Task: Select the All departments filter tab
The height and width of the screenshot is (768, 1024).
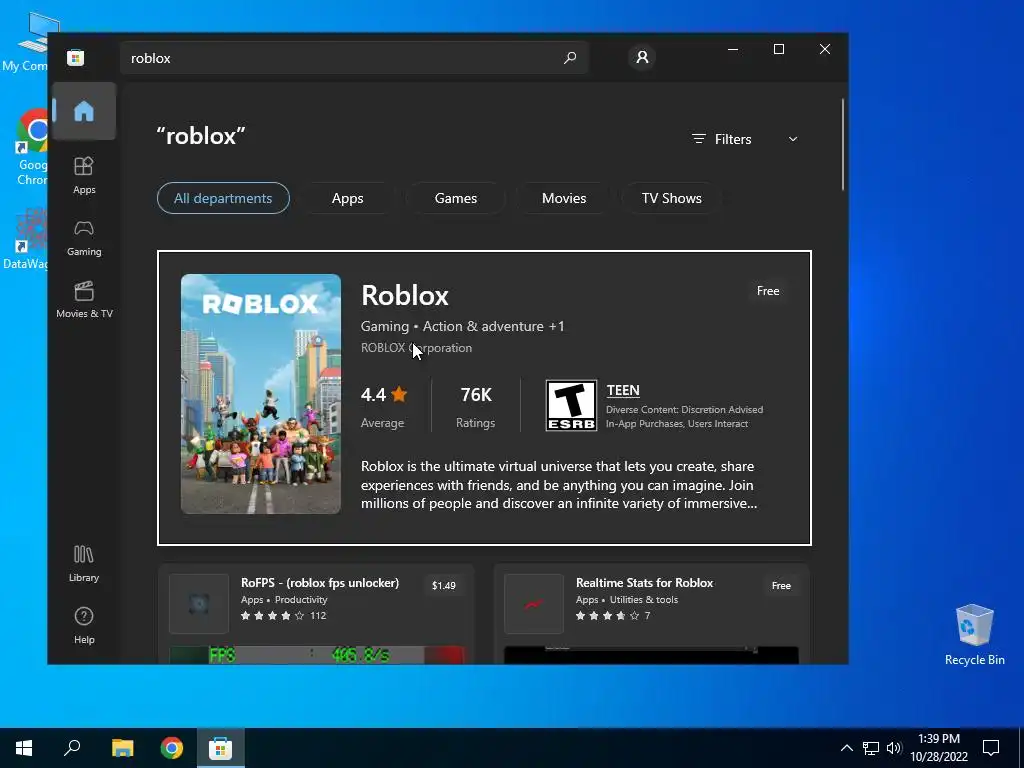Action: tap(223, 198)
